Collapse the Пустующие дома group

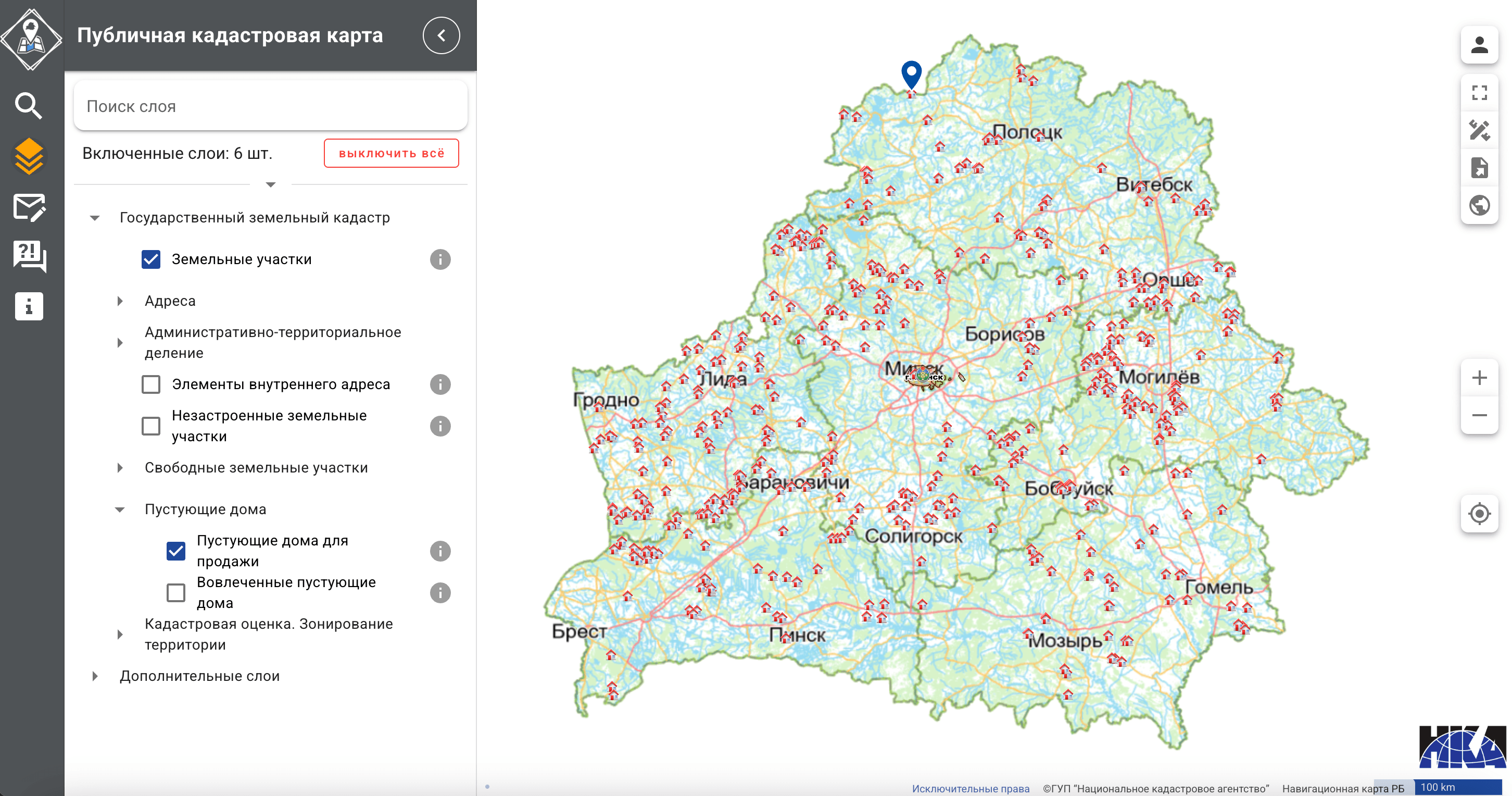click(120, 509)
